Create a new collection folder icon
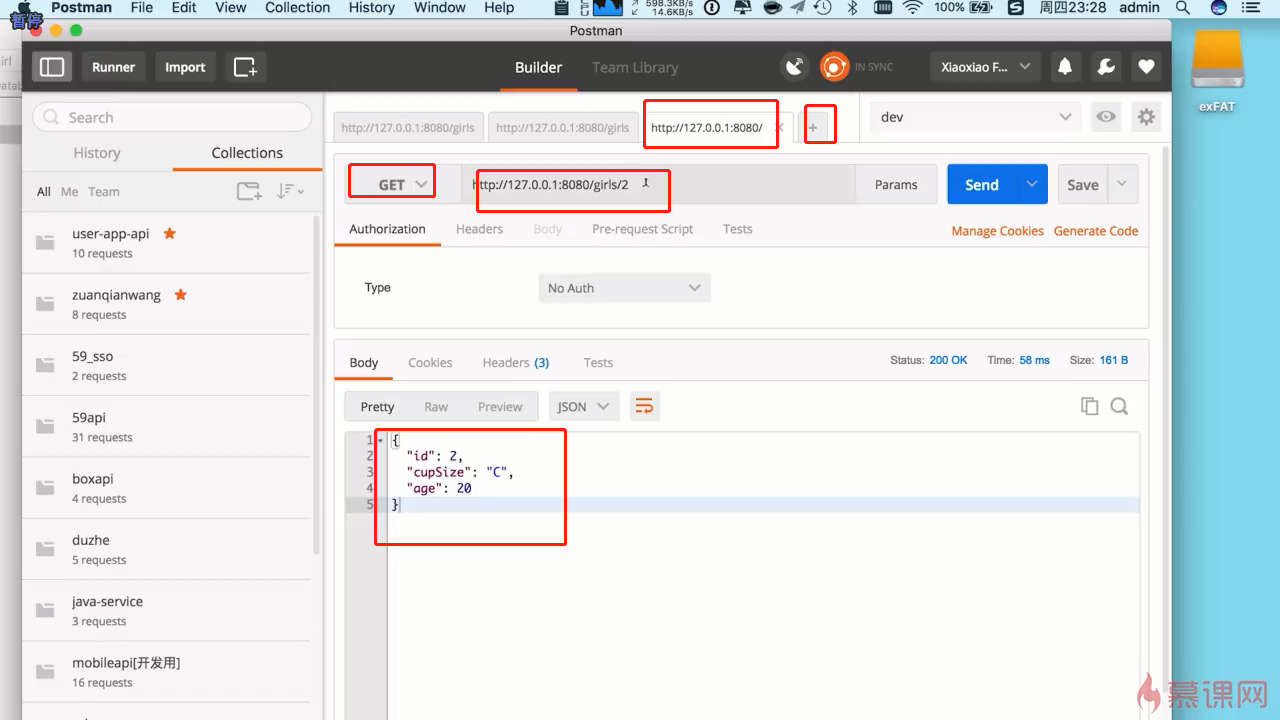Image resolution: width=1280 pixels, height=720 pixels. [249, 191]
